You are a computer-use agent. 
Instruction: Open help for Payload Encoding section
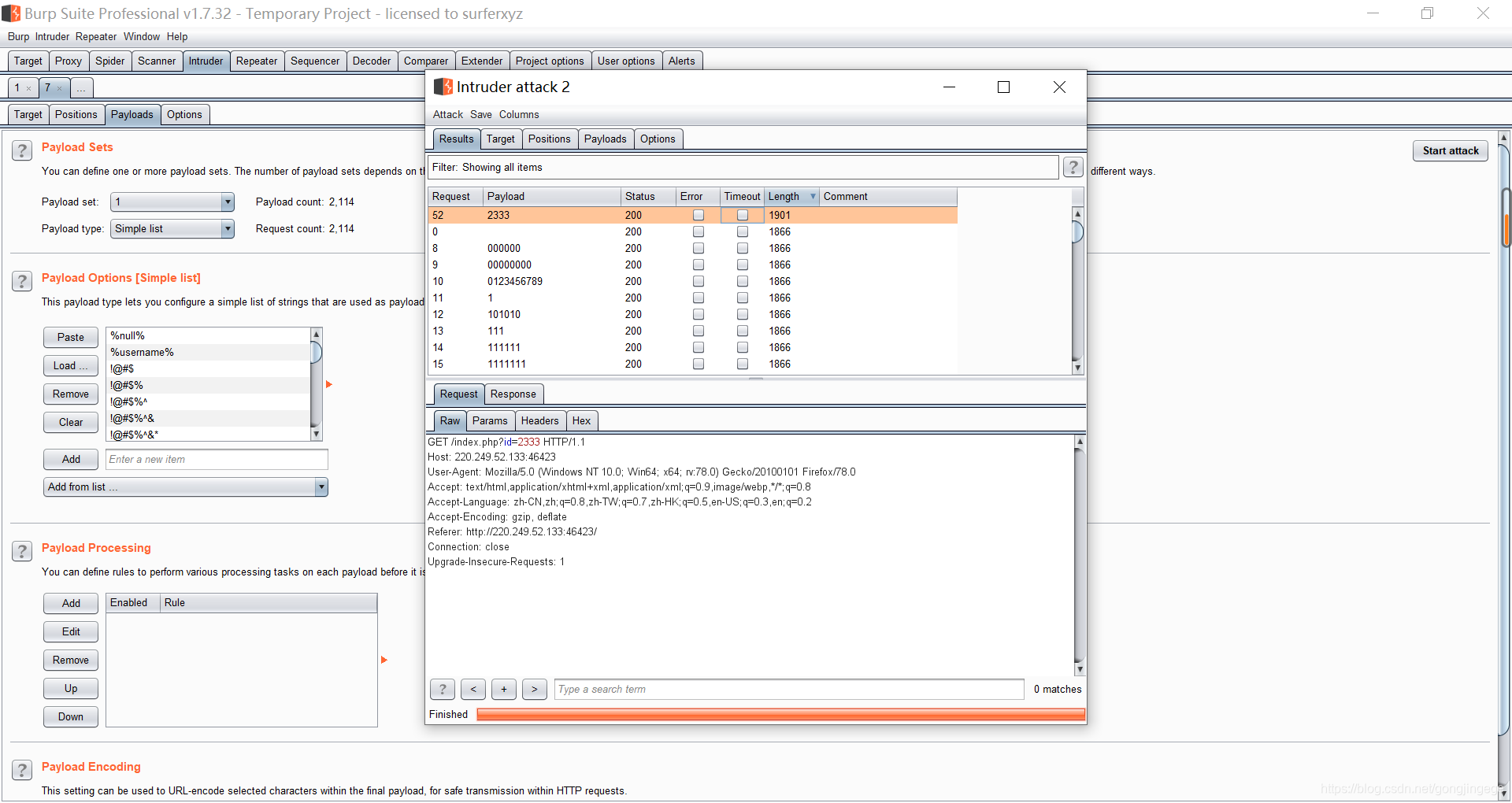[22, 770]
